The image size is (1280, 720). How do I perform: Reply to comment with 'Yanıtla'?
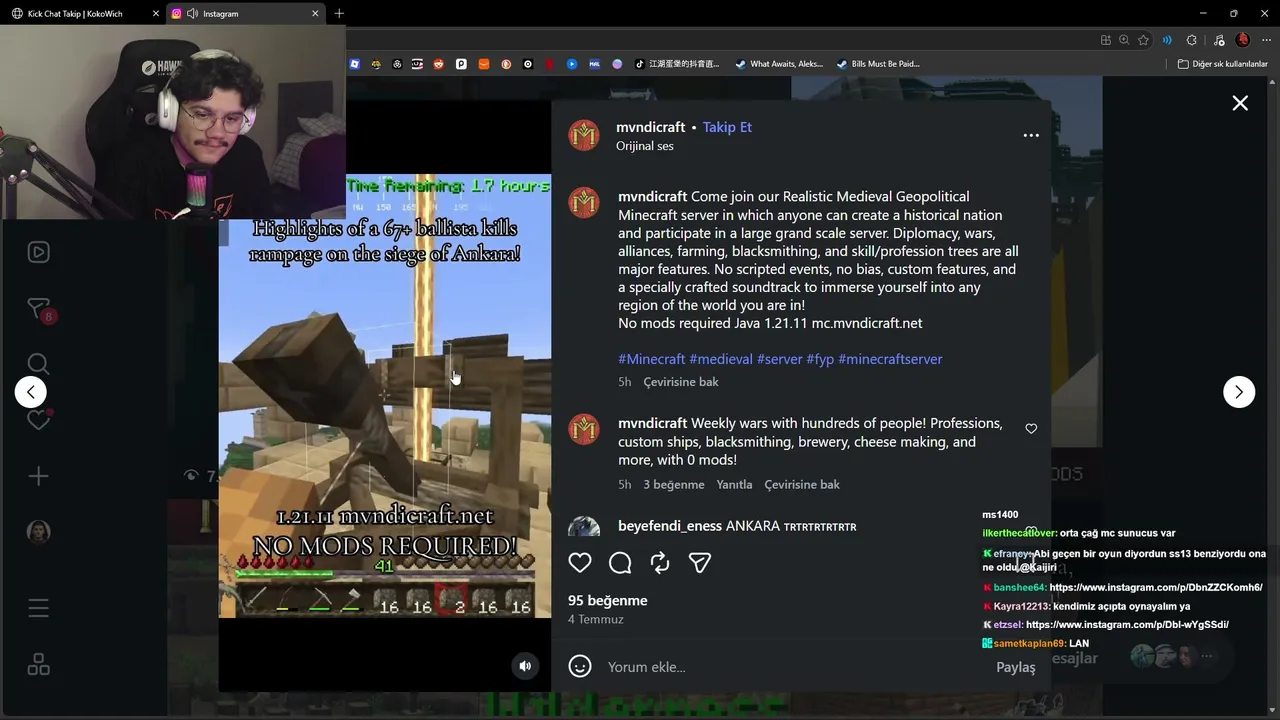click(x=734, y=485)
